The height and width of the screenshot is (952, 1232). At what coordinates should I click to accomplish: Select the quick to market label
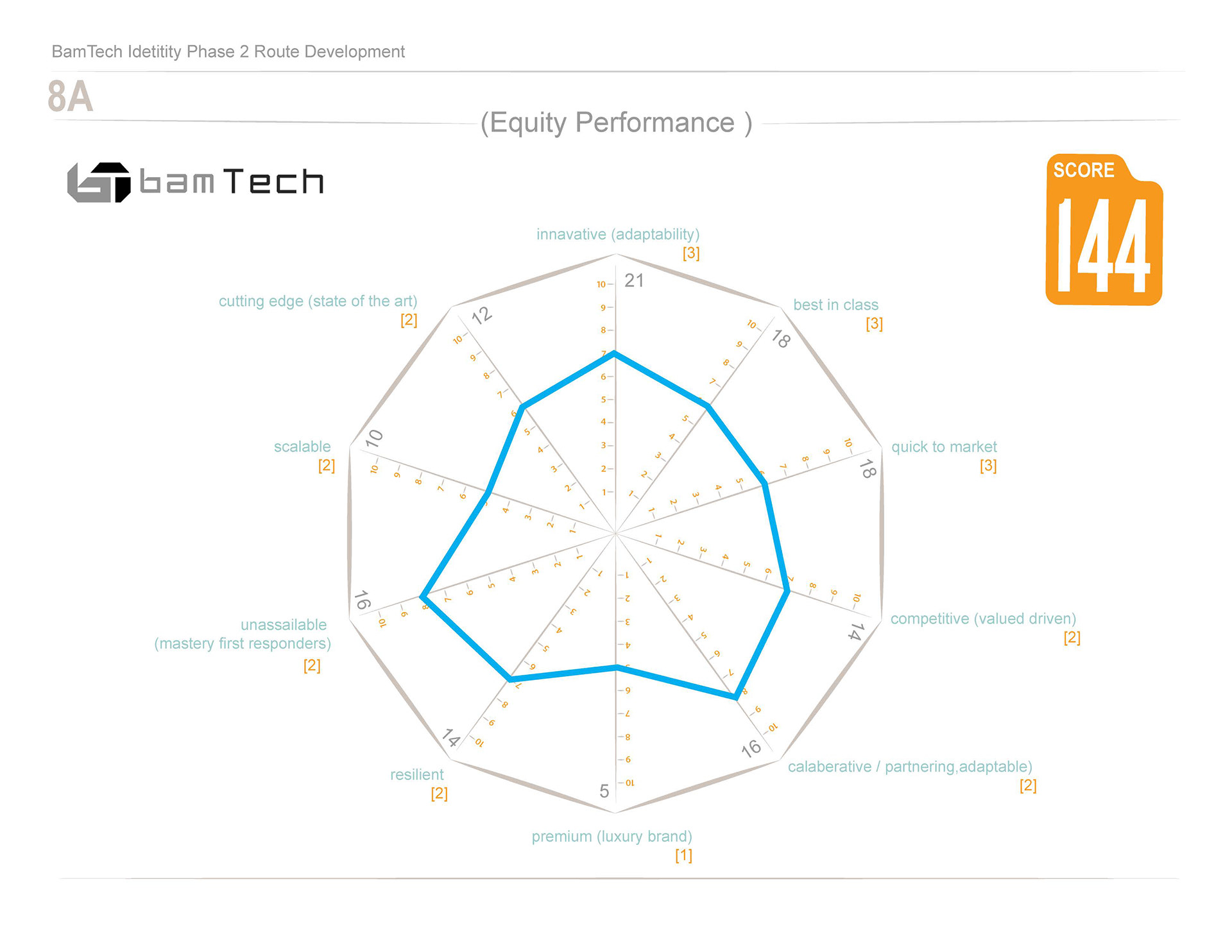coord(943,447)
